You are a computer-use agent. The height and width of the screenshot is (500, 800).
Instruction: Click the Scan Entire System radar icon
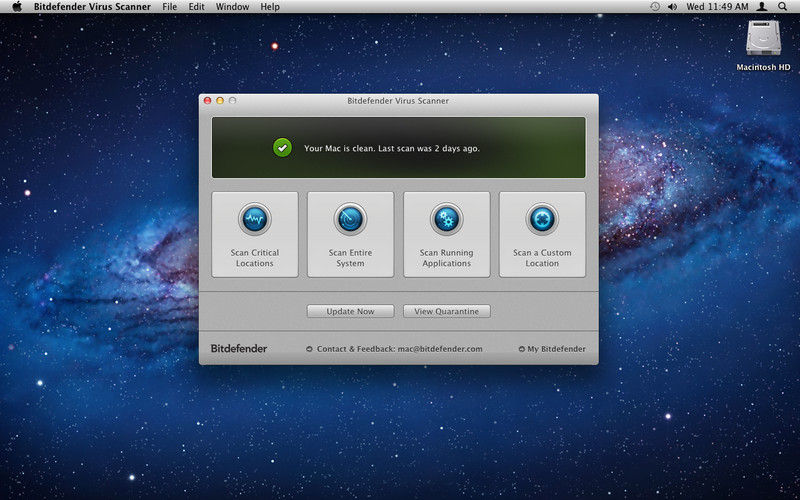coord(351,219)
